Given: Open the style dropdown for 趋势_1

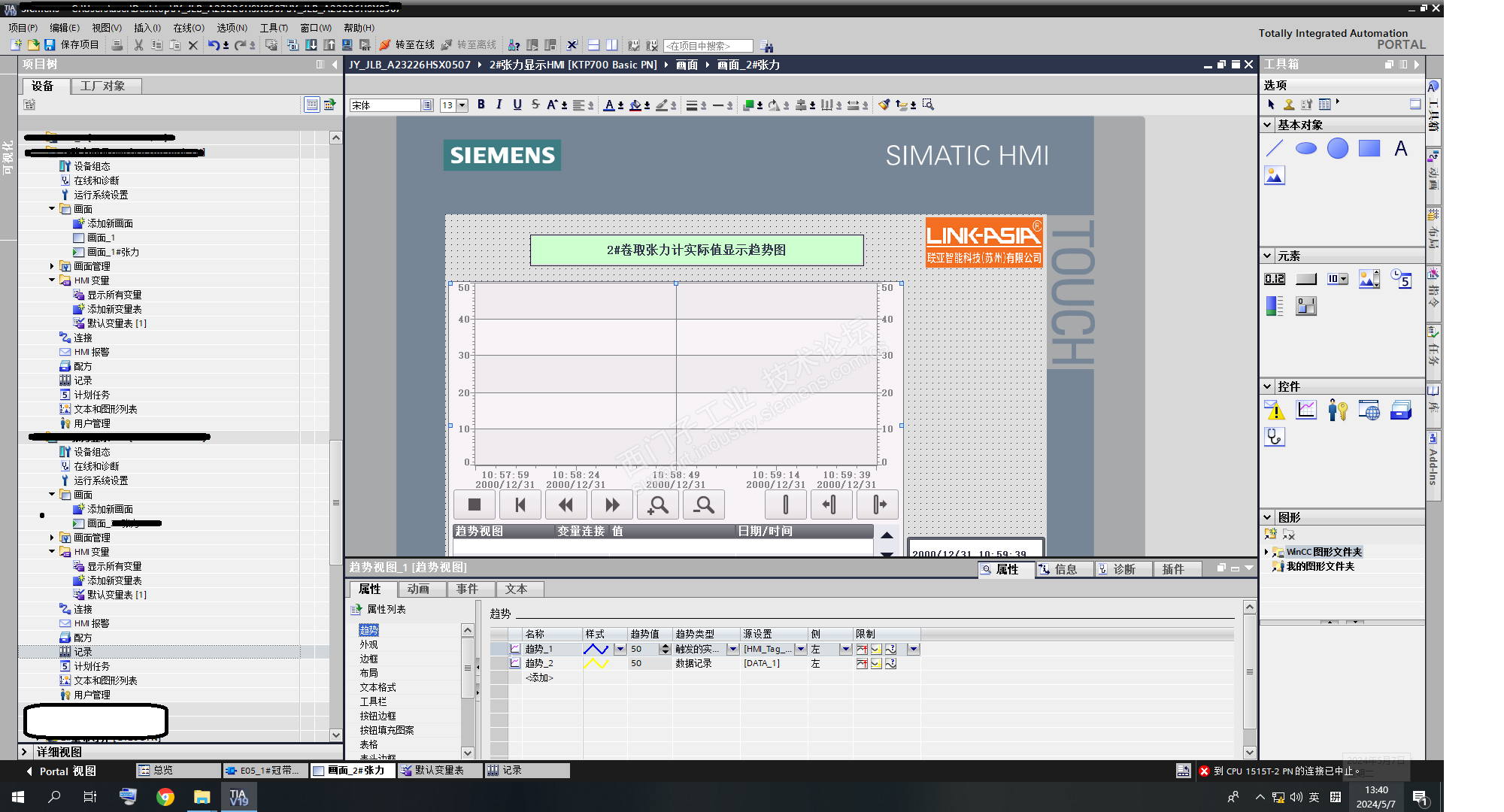Looking at the screenshot, I should click(x=620, y=649).
